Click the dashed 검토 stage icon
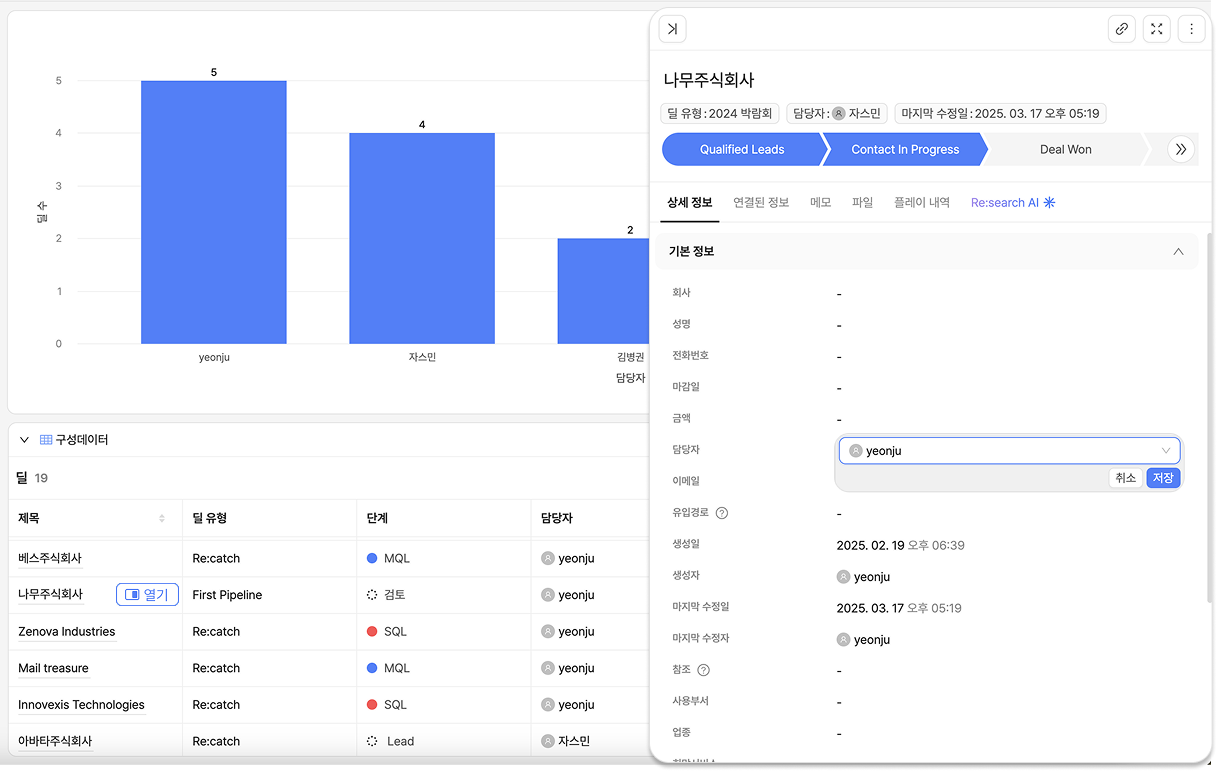The image size is (1217, 771). [x=372, y=595]
